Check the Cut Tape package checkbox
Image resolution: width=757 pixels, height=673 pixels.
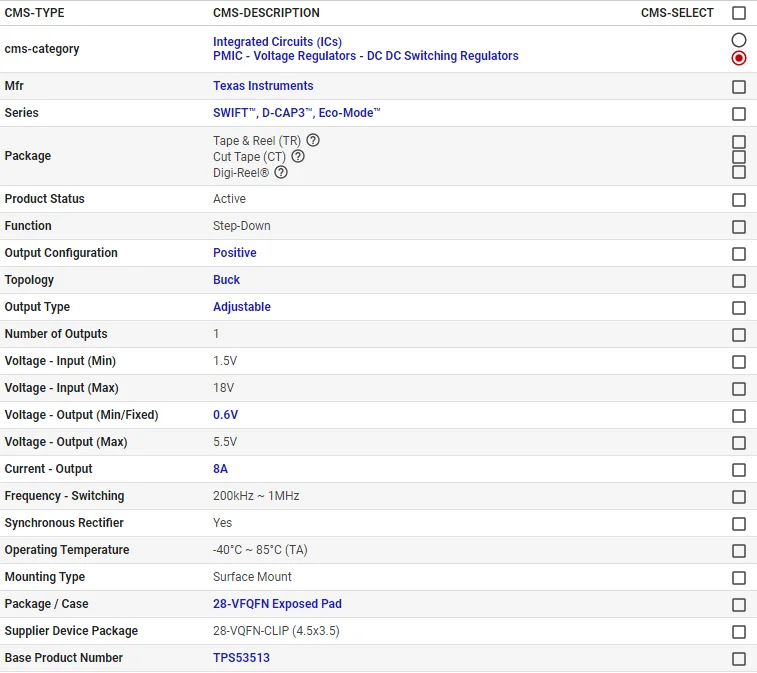click(739, 157)
